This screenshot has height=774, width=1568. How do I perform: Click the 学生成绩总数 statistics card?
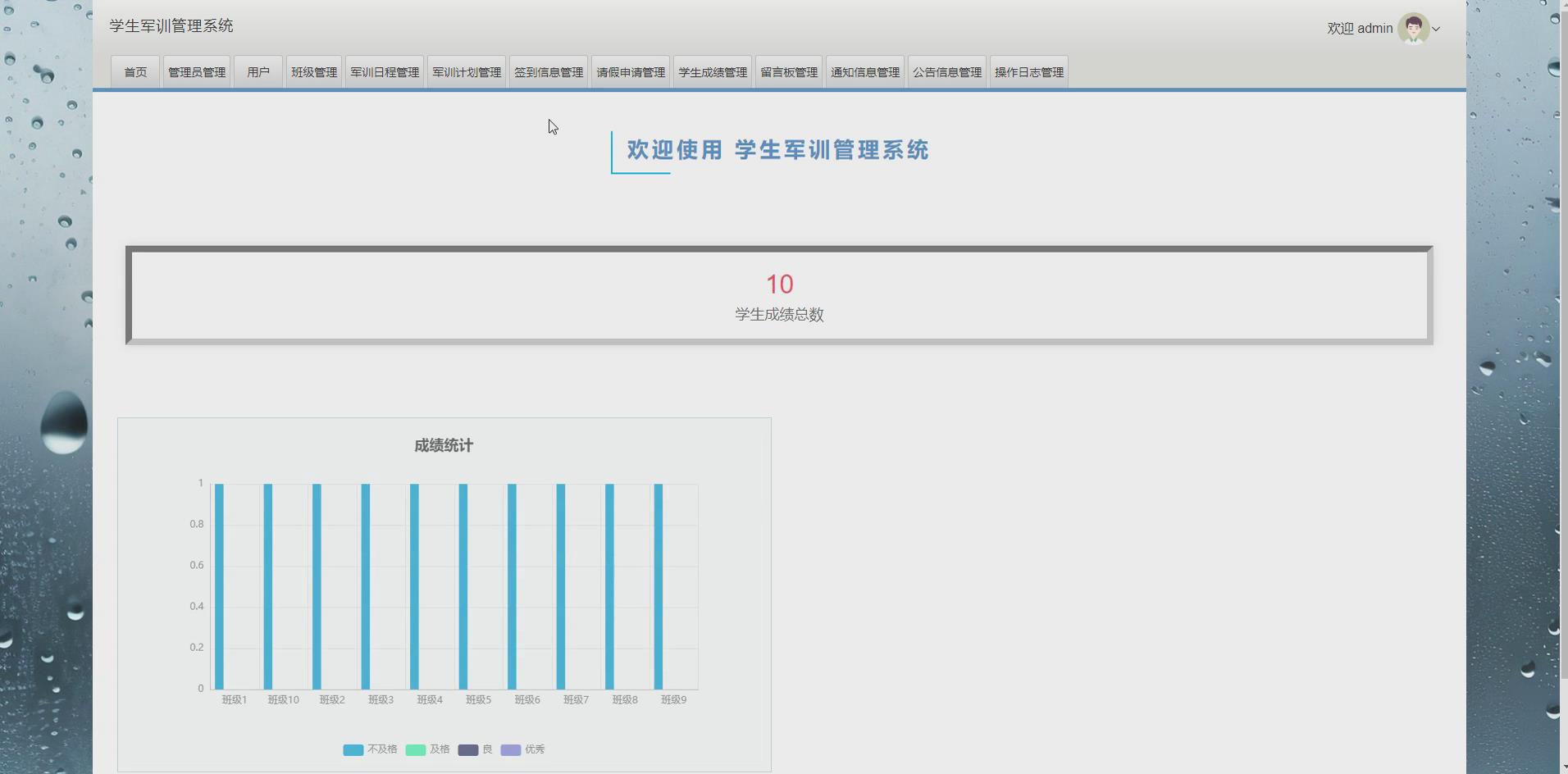[x=779, y=295]
